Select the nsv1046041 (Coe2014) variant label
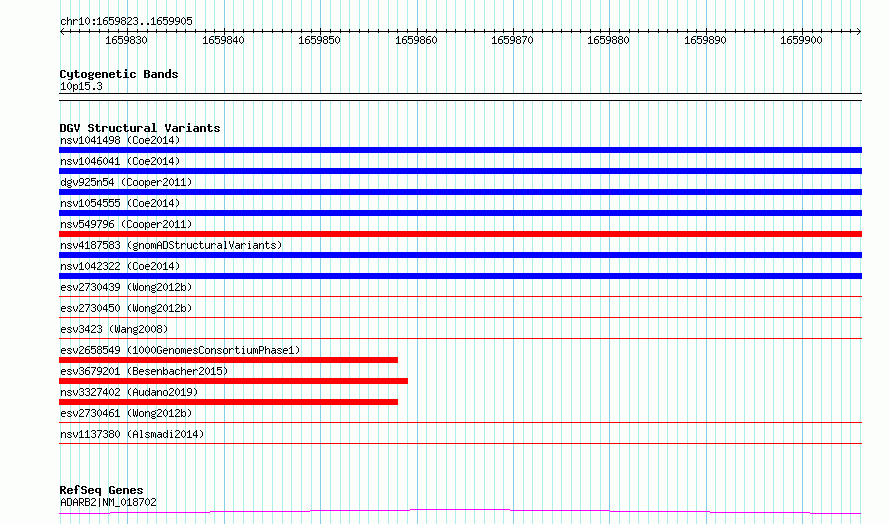The image size is (890, 524). coord(120,161)
